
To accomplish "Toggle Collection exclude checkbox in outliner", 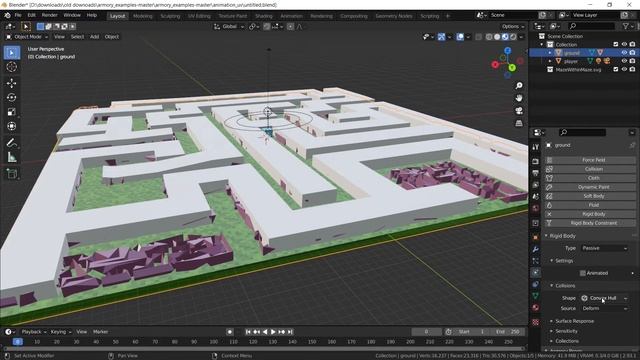I will [x=616, y=44].
